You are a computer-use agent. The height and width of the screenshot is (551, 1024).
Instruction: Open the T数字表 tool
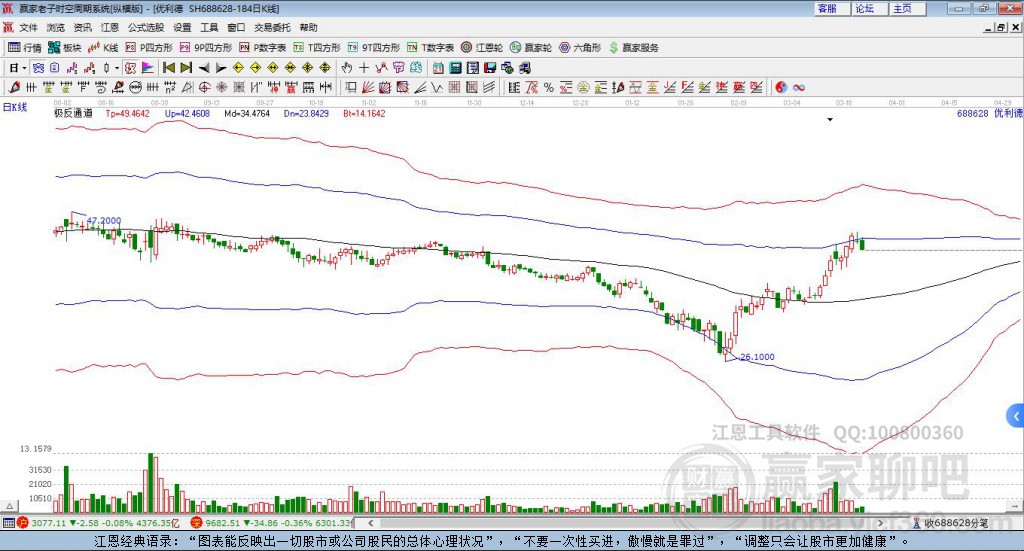[430, 48]
